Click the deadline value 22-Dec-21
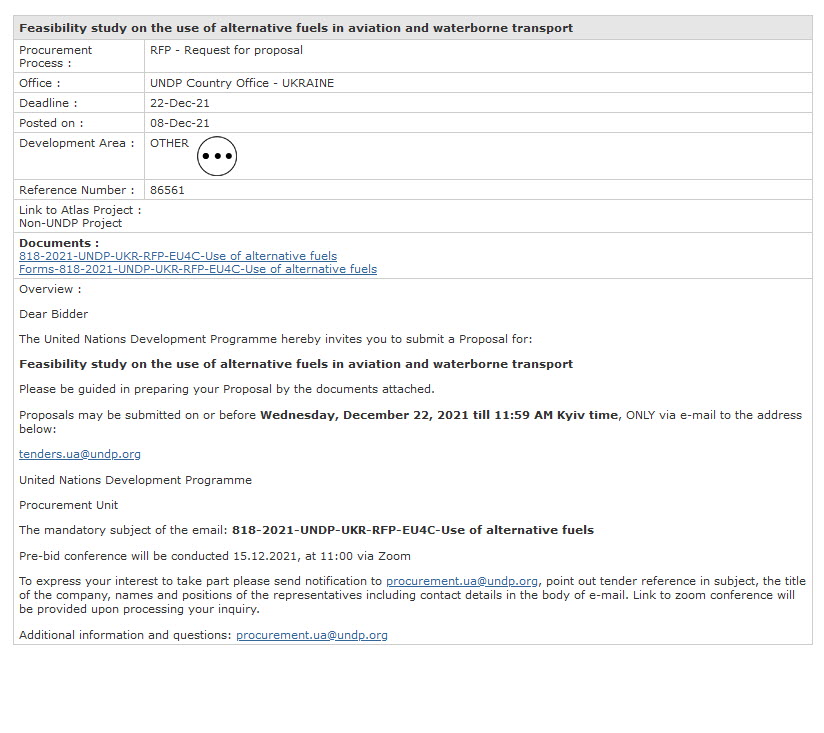The height and width of the screenshot is (733, 824). coord(180,103)
